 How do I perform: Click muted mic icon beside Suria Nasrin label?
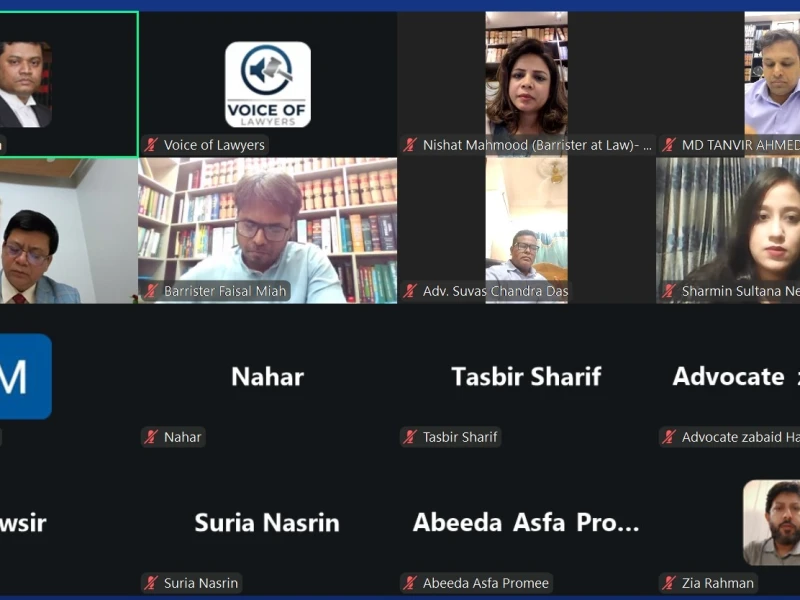(151, 583)
